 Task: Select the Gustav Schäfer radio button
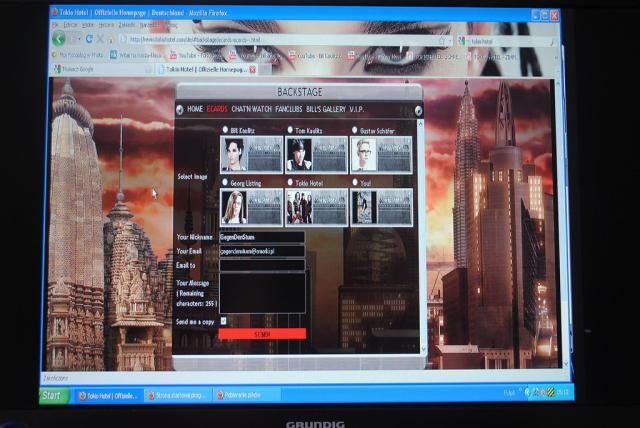355,130
